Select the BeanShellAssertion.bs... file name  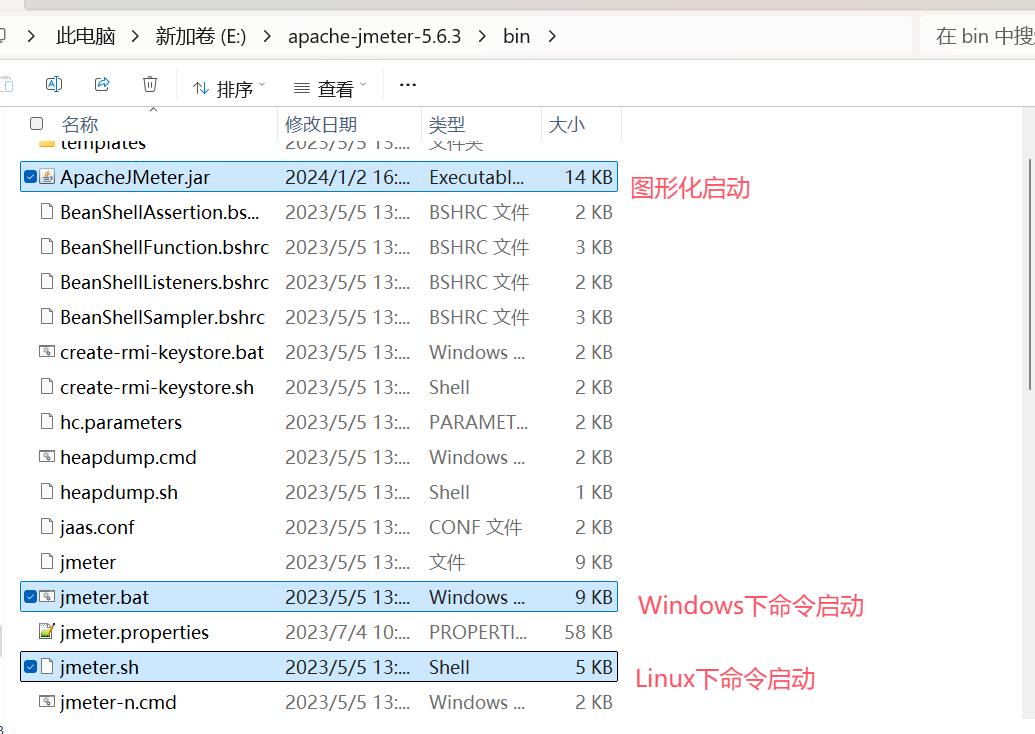[x=159, y=213]
